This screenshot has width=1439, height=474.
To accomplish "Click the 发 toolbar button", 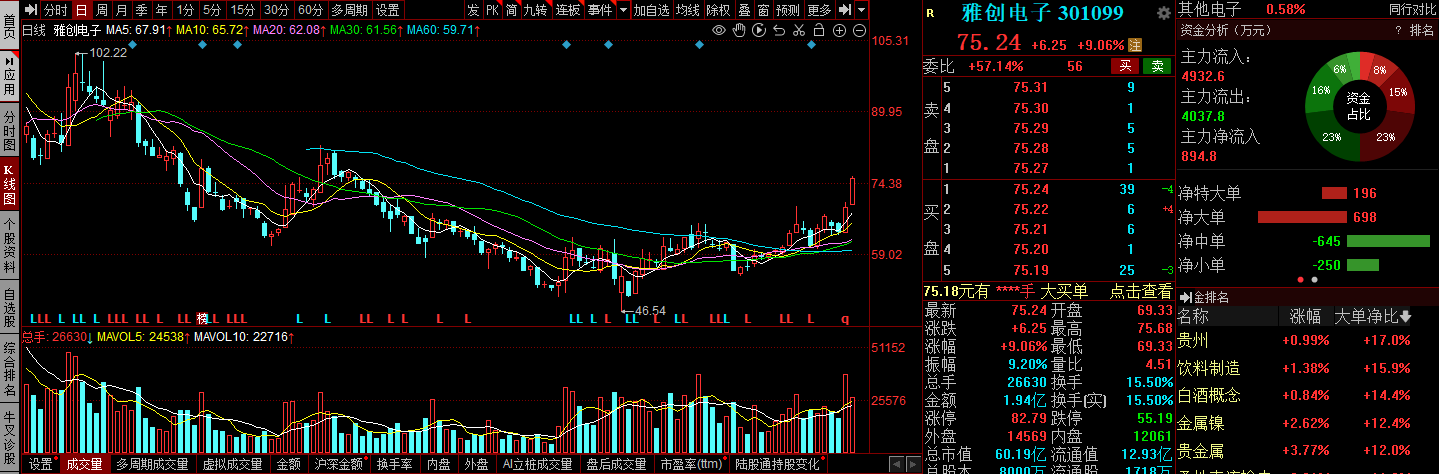I will pos(473,10).
